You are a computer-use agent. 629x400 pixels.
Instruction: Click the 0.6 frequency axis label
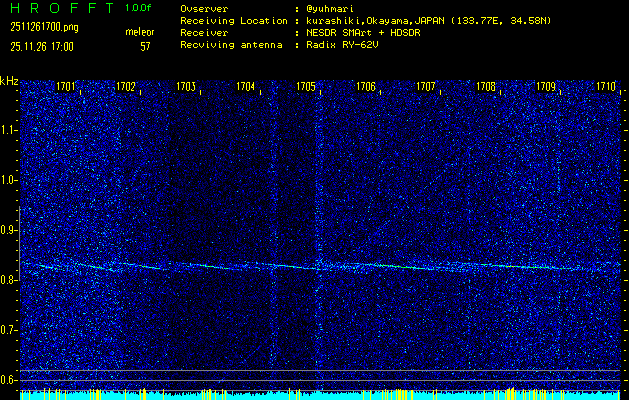(9, 380)
